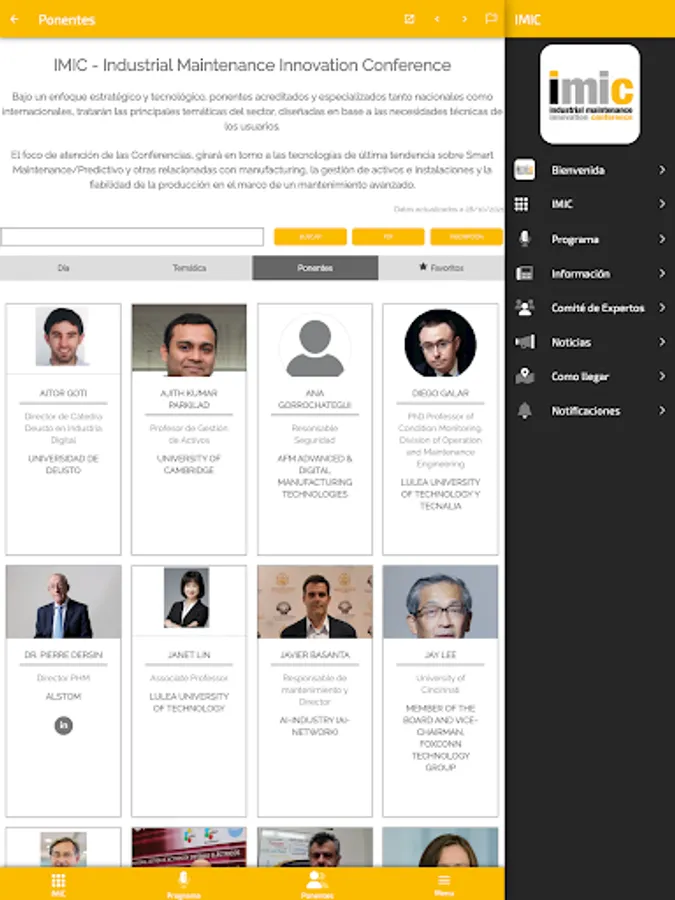Open the external link icon in header

coord(409,19)
